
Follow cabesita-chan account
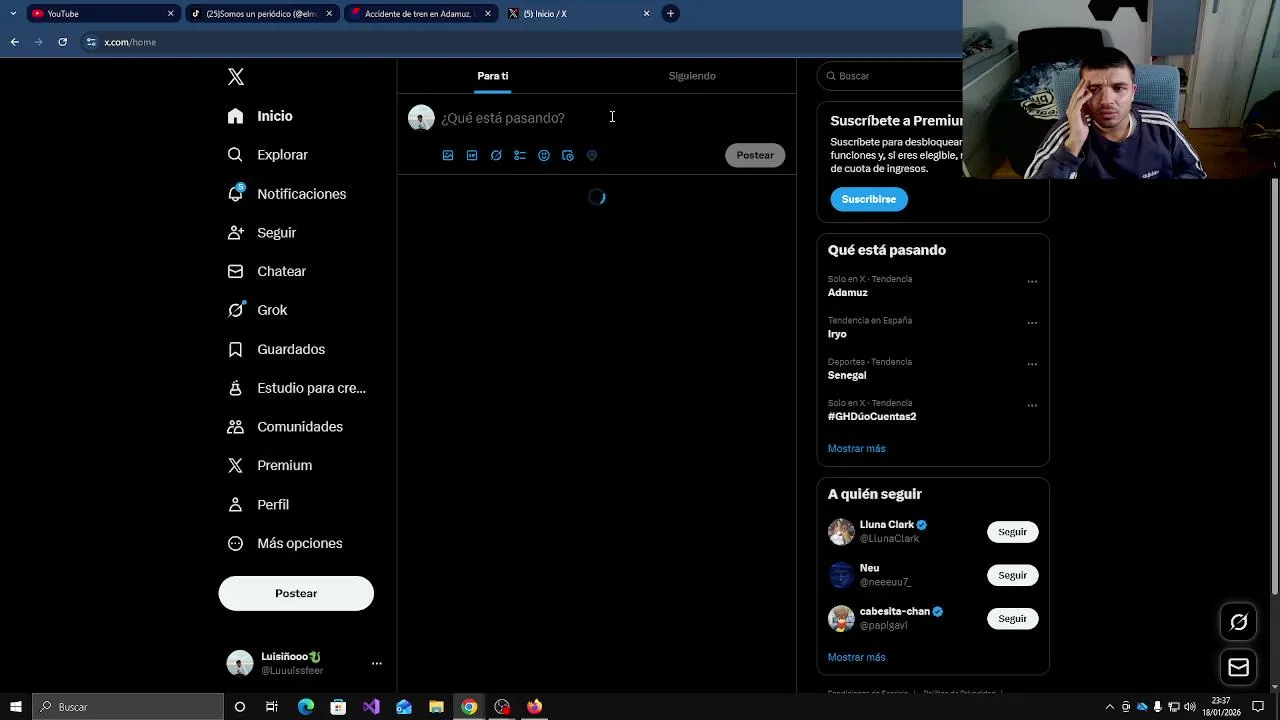click(1012, 619)
